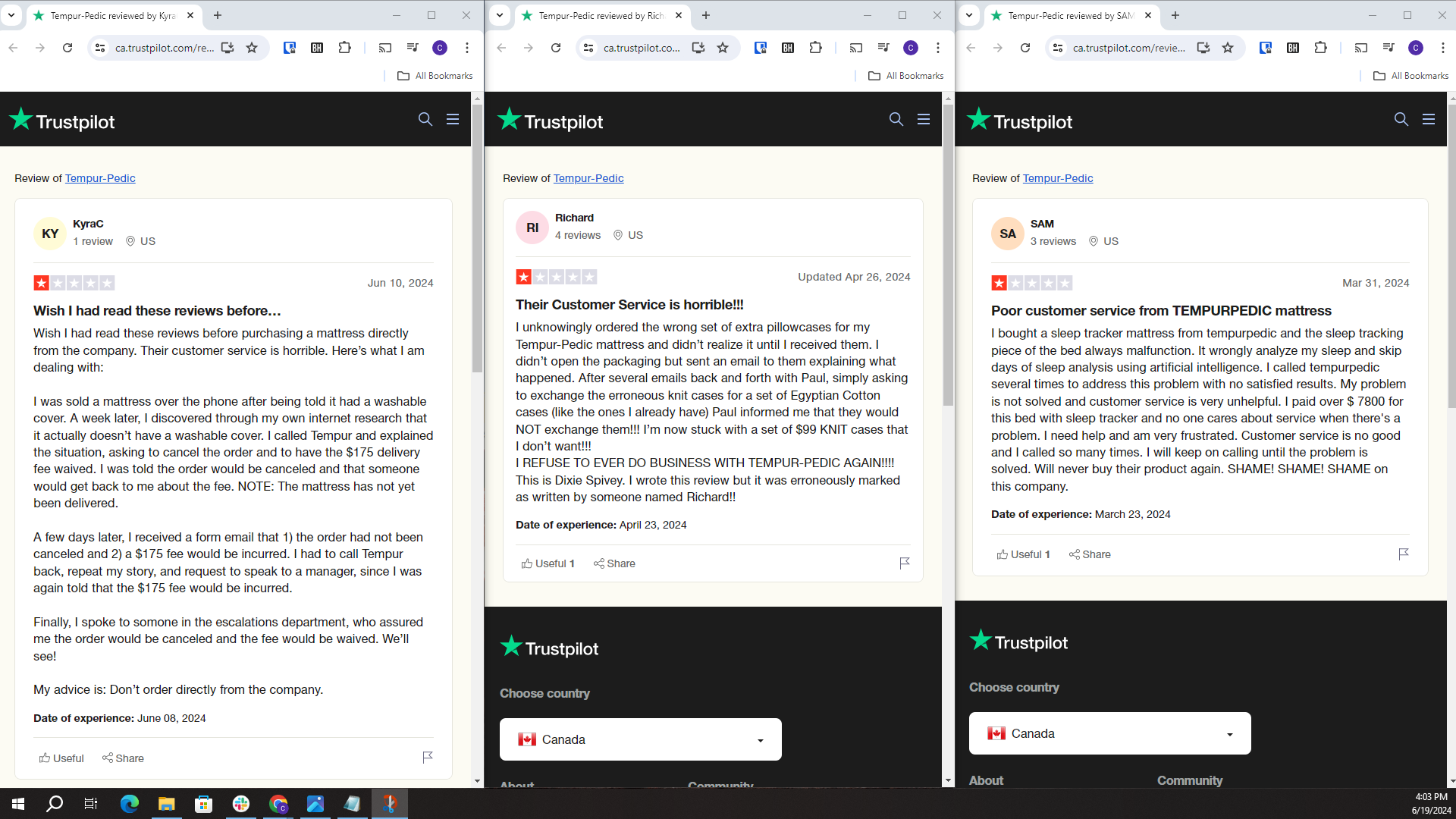Expand the tab search arrow in the middle window
1456x819 pixels.
click(500, 15)
